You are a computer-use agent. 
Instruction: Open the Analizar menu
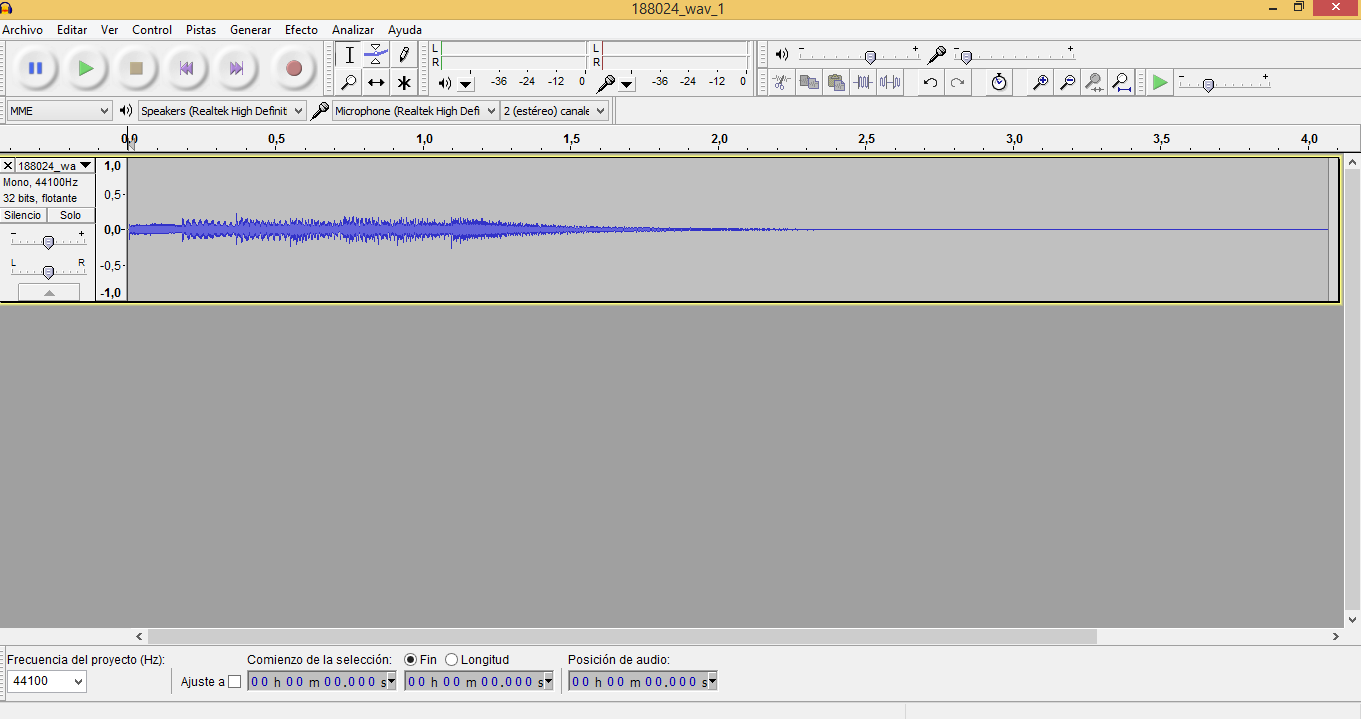(353, 30)
